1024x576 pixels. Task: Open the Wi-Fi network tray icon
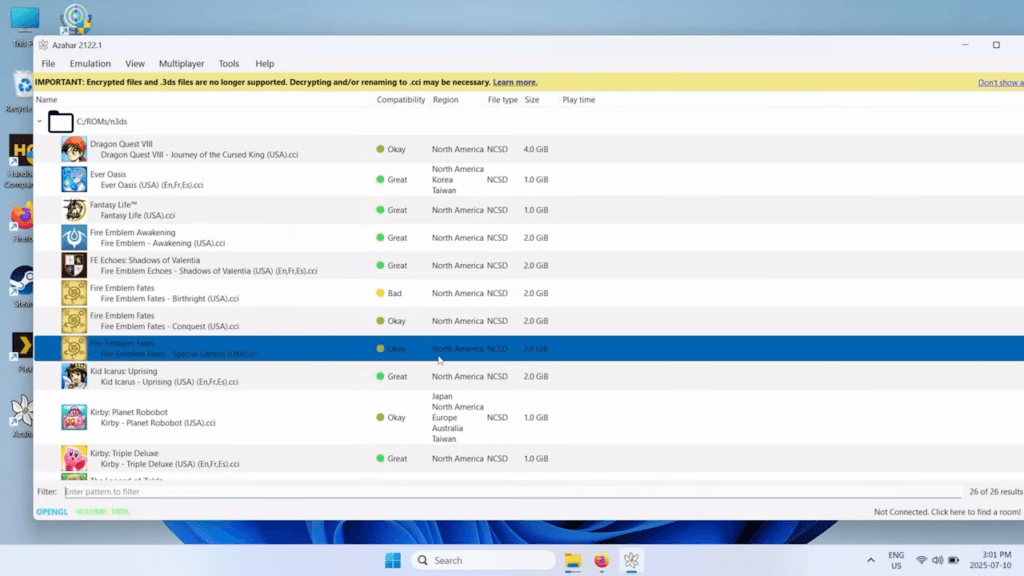921,560
